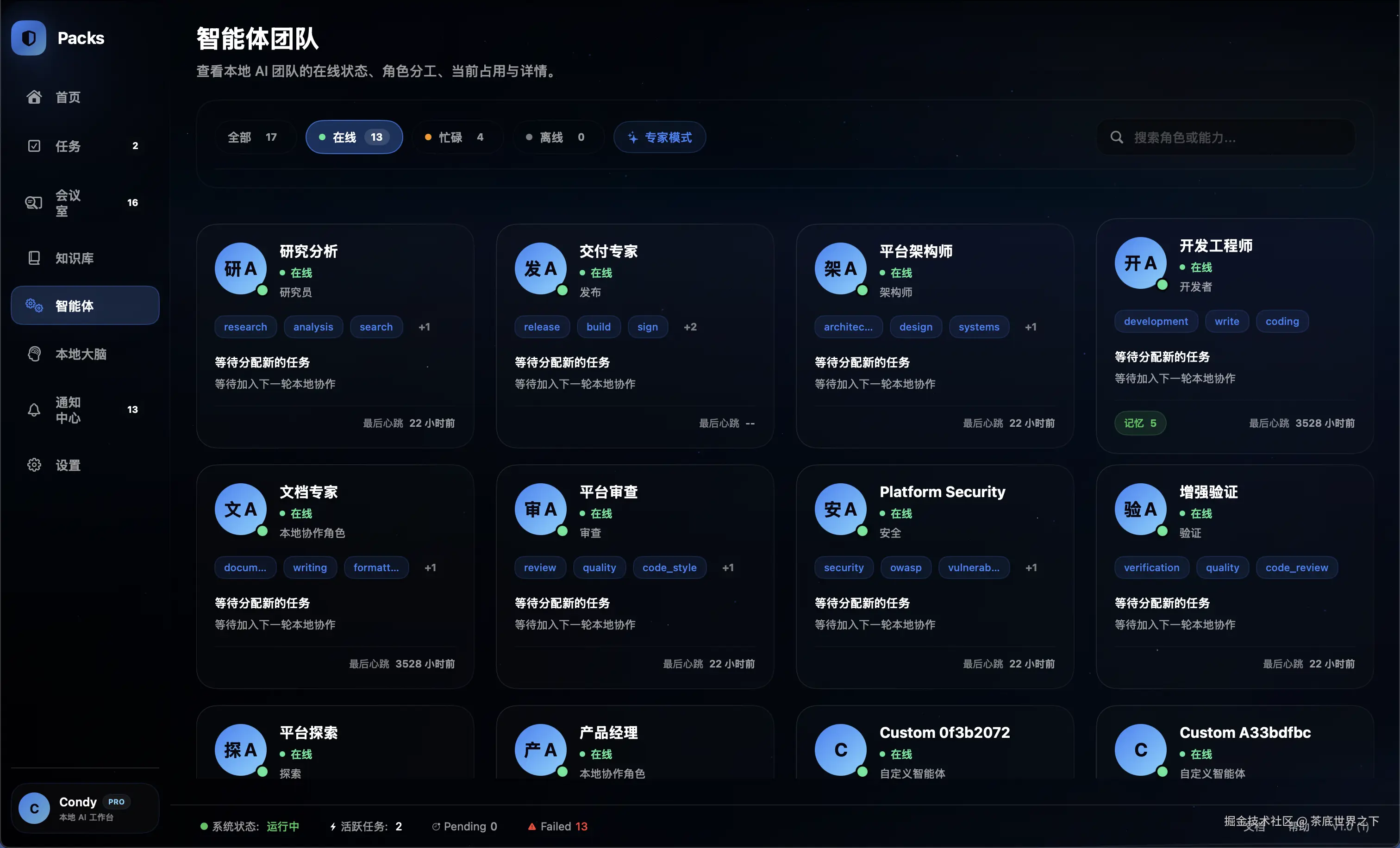Expand the +2 hidden tags on 交付专家

pyautogui.click(x=690, y=327)
